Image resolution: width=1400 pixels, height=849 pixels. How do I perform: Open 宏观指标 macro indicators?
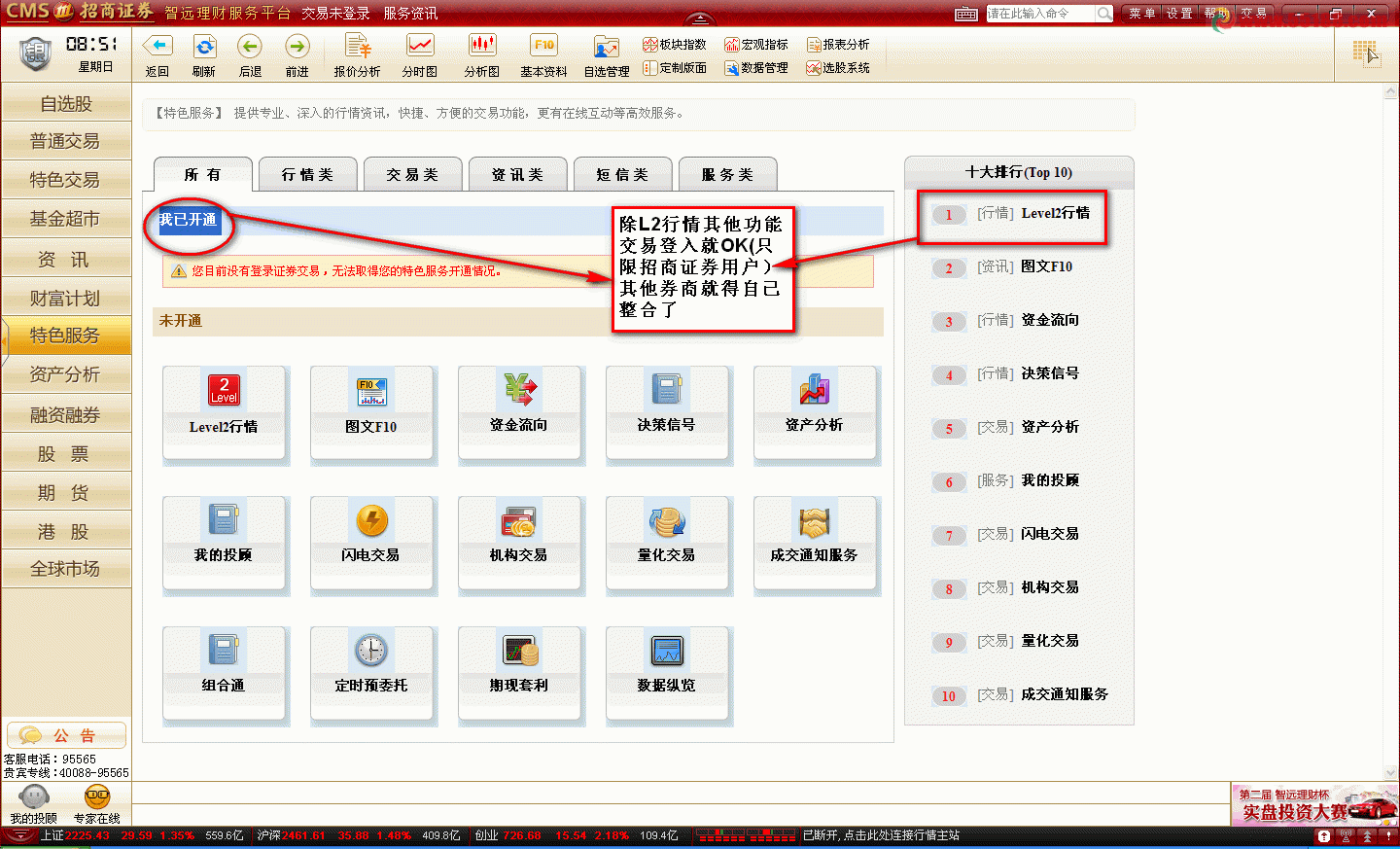(756, 45)
